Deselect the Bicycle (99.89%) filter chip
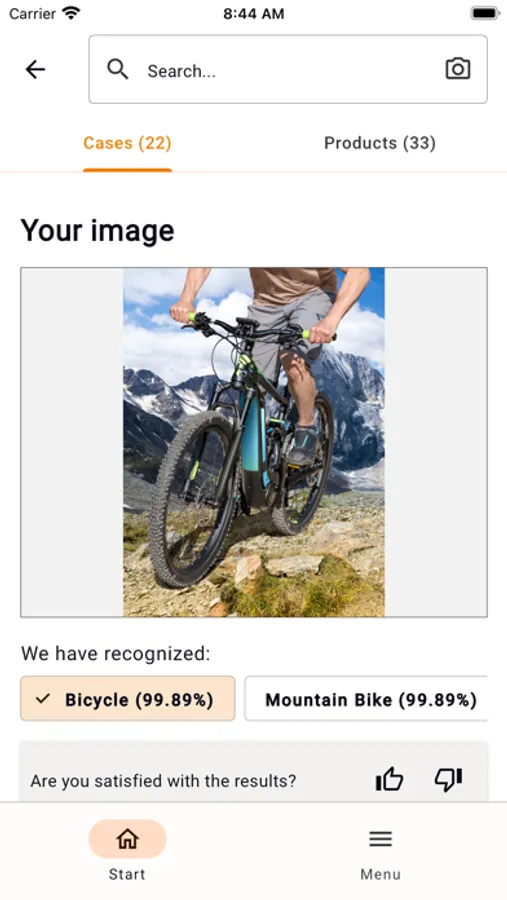 (127, 699)
